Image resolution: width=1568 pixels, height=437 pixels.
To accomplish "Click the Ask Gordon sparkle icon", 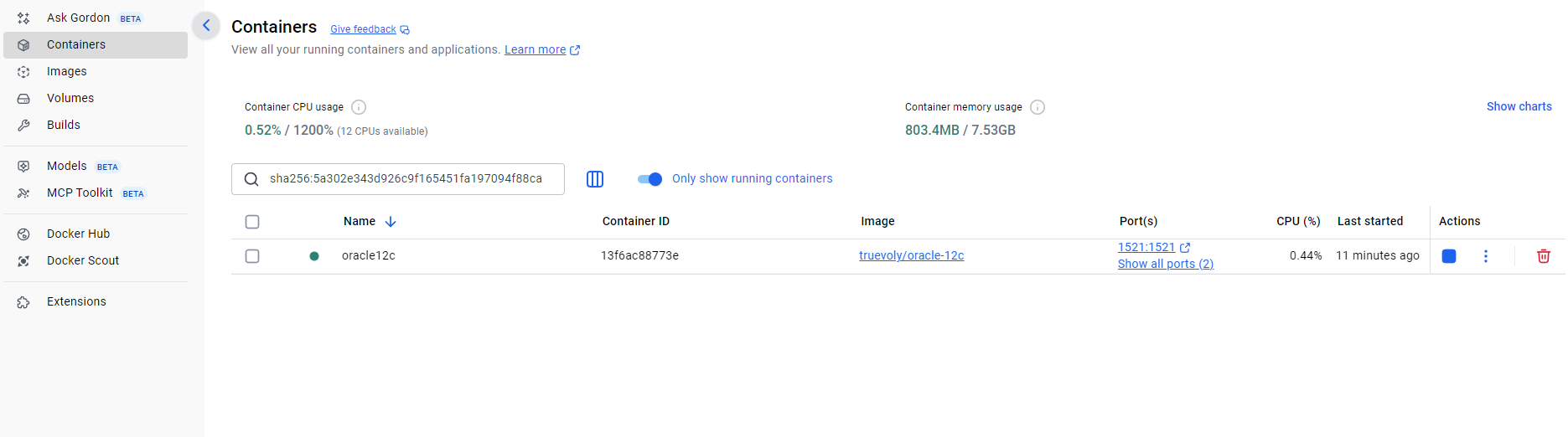I will pyautogui.click(x=23, y=18).
